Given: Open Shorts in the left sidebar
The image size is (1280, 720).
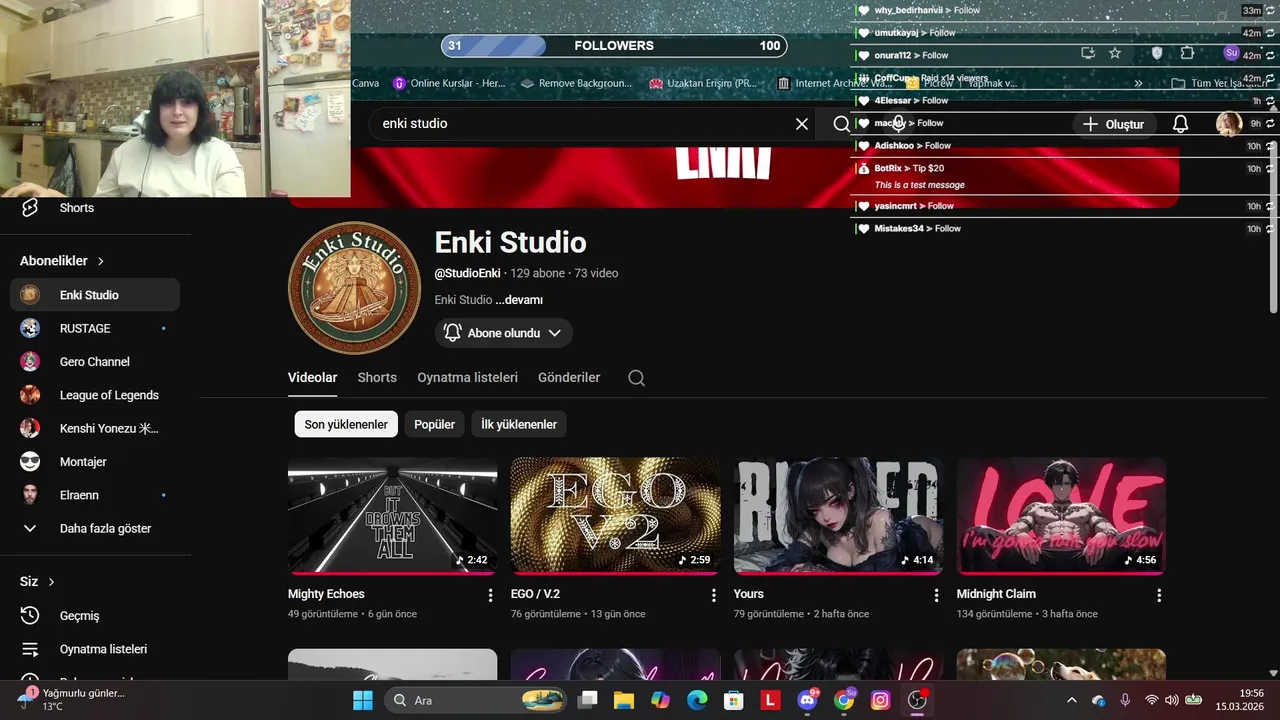Looking at the screenshot, I should coord(76,208).
